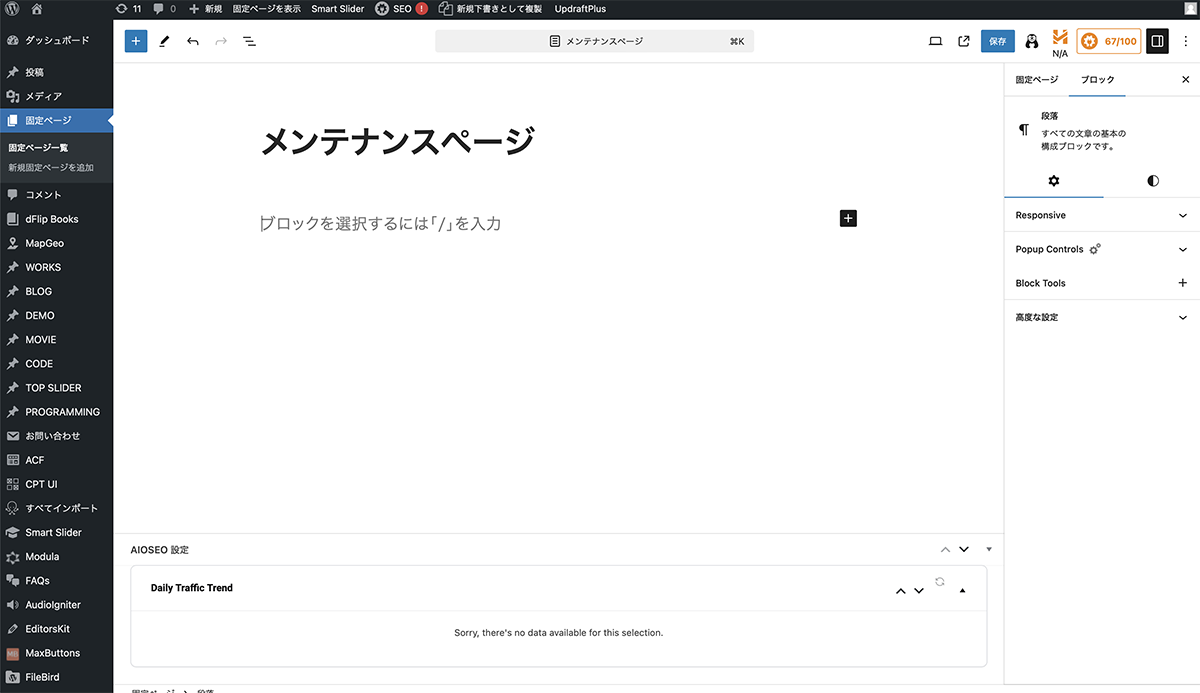Expand the Responsive section

coord(1101,215)
